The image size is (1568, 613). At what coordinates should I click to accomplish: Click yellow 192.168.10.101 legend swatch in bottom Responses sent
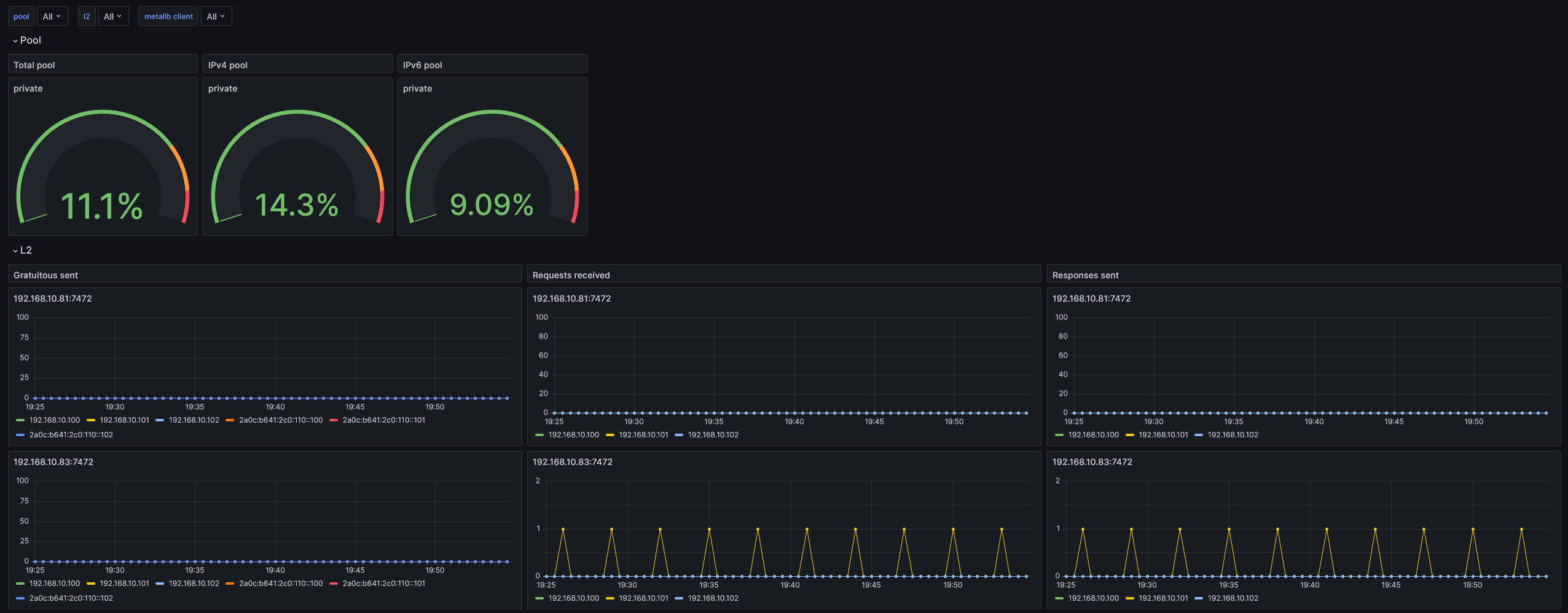point(1130,598)
